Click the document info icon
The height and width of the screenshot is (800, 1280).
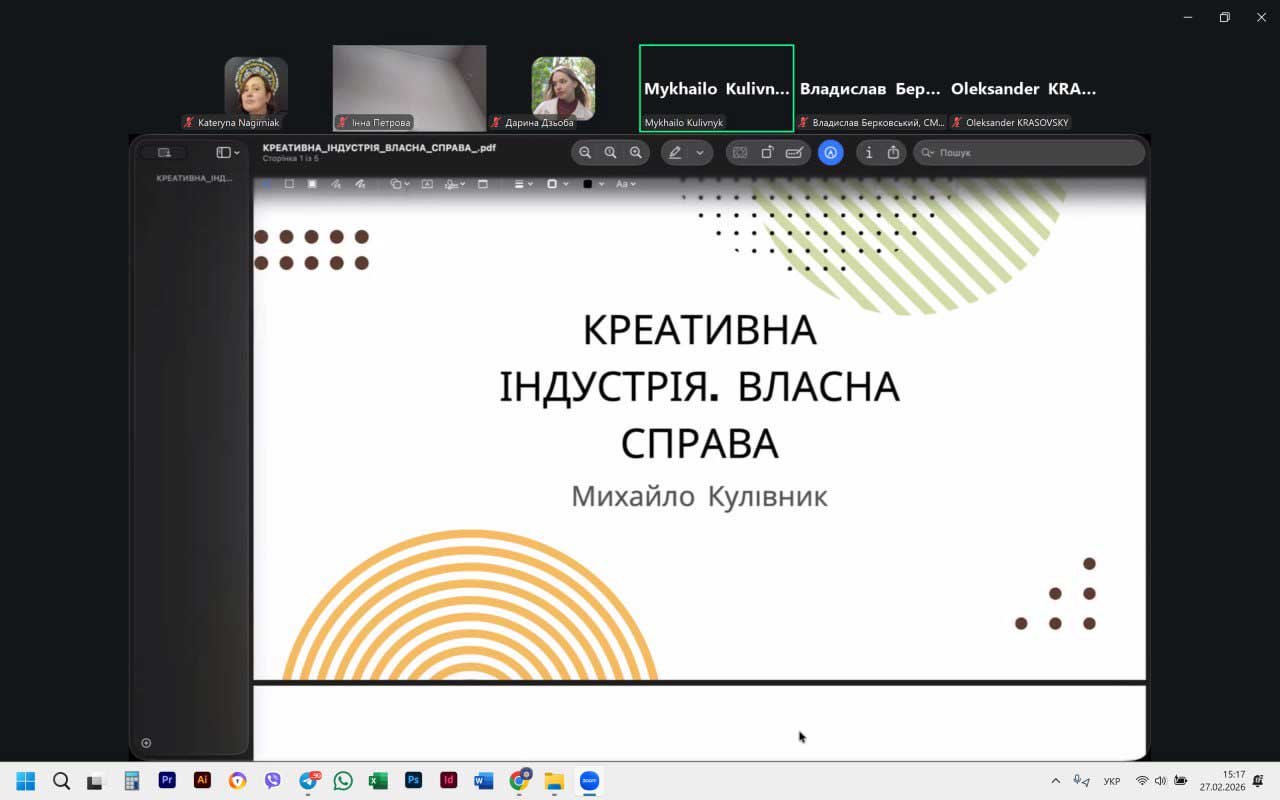tap(868, 153)
